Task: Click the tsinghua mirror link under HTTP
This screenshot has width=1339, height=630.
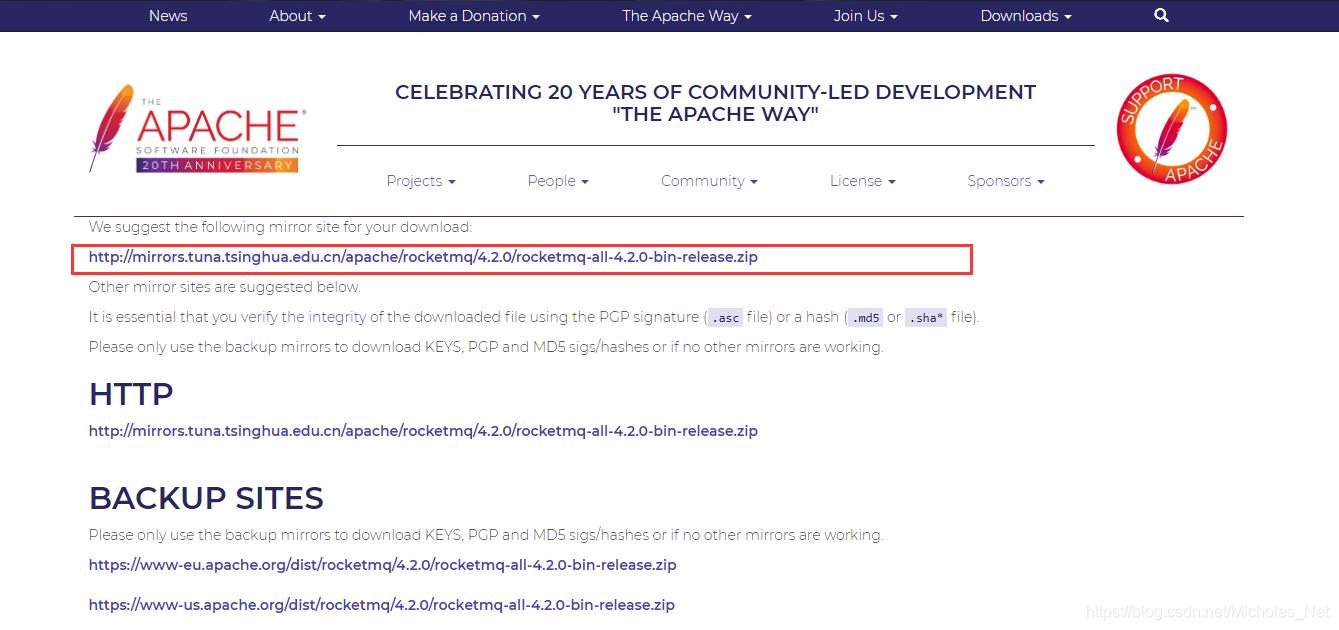Action: pyautogui.click(x=423, y=431)
